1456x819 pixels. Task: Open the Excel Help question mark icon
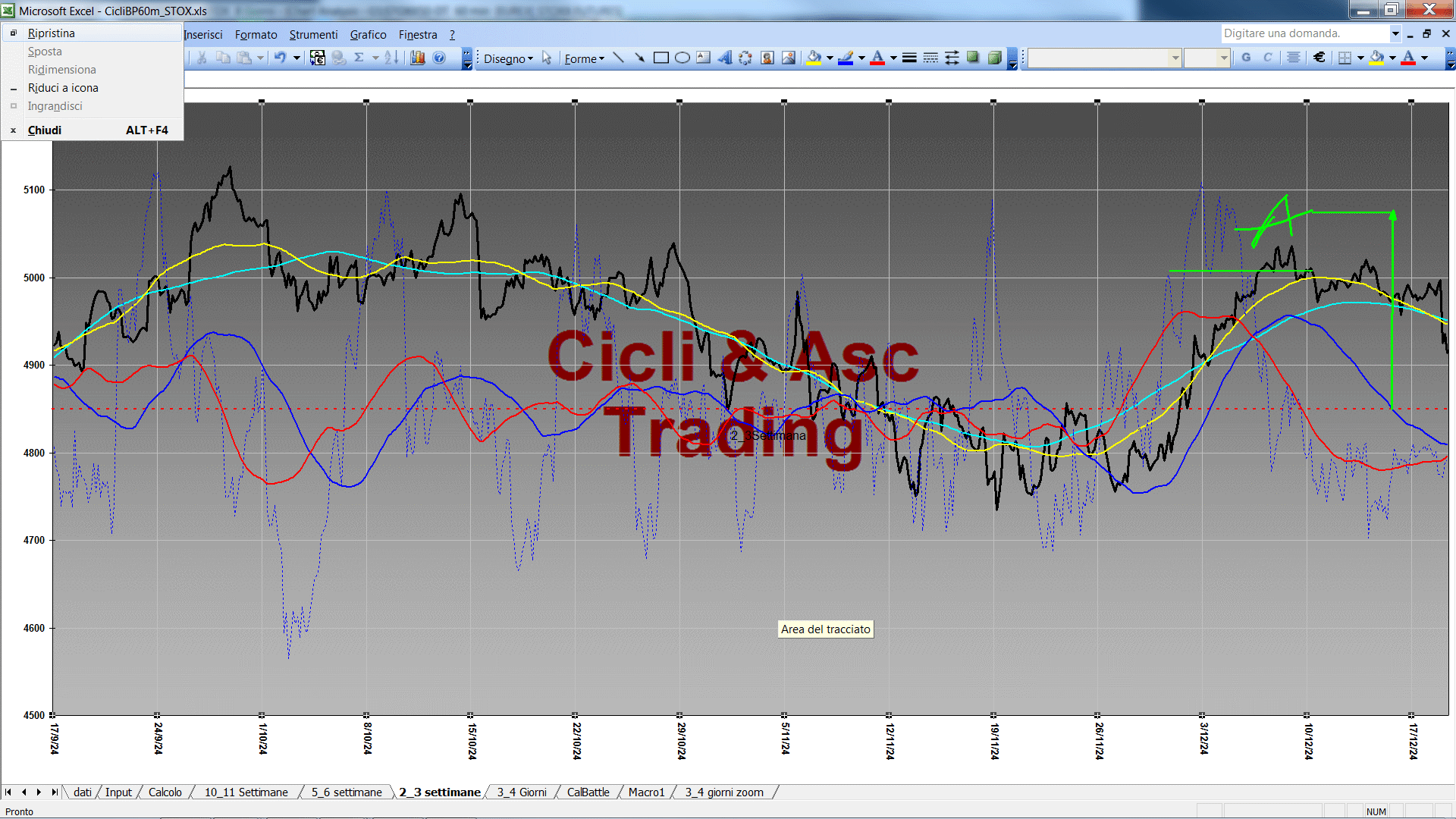click(x=439, y=58)
